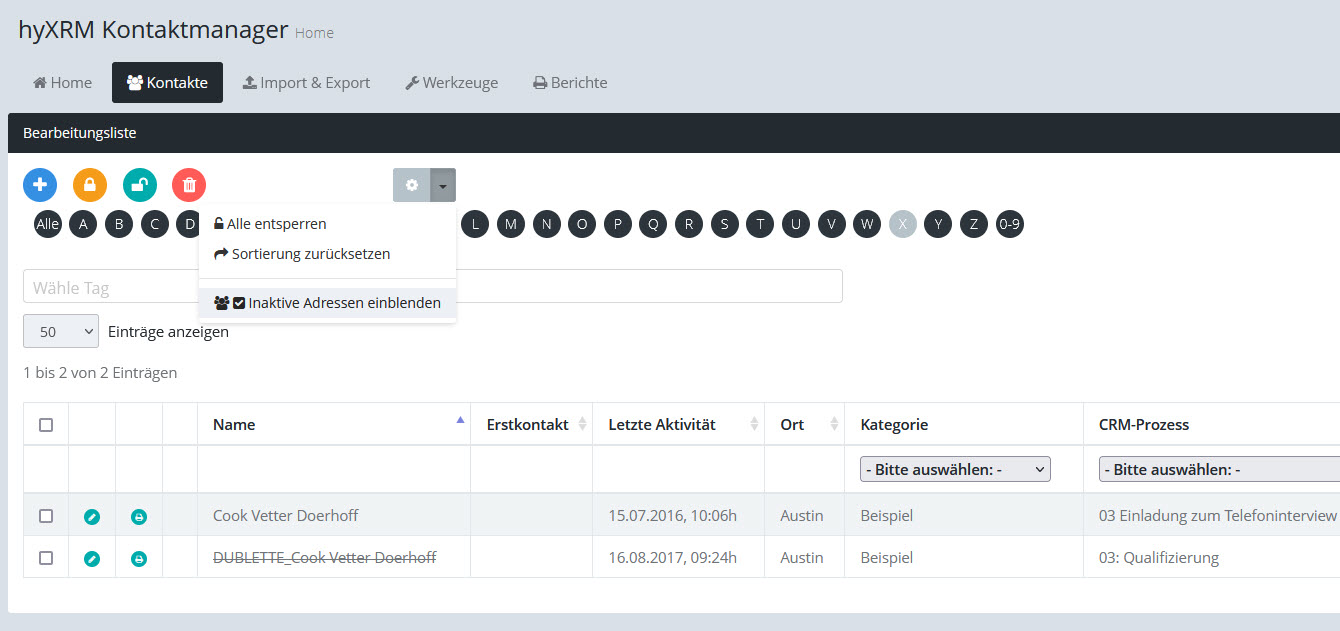
Task: Click the Wähle Tag input field
Action: point(110,287)
